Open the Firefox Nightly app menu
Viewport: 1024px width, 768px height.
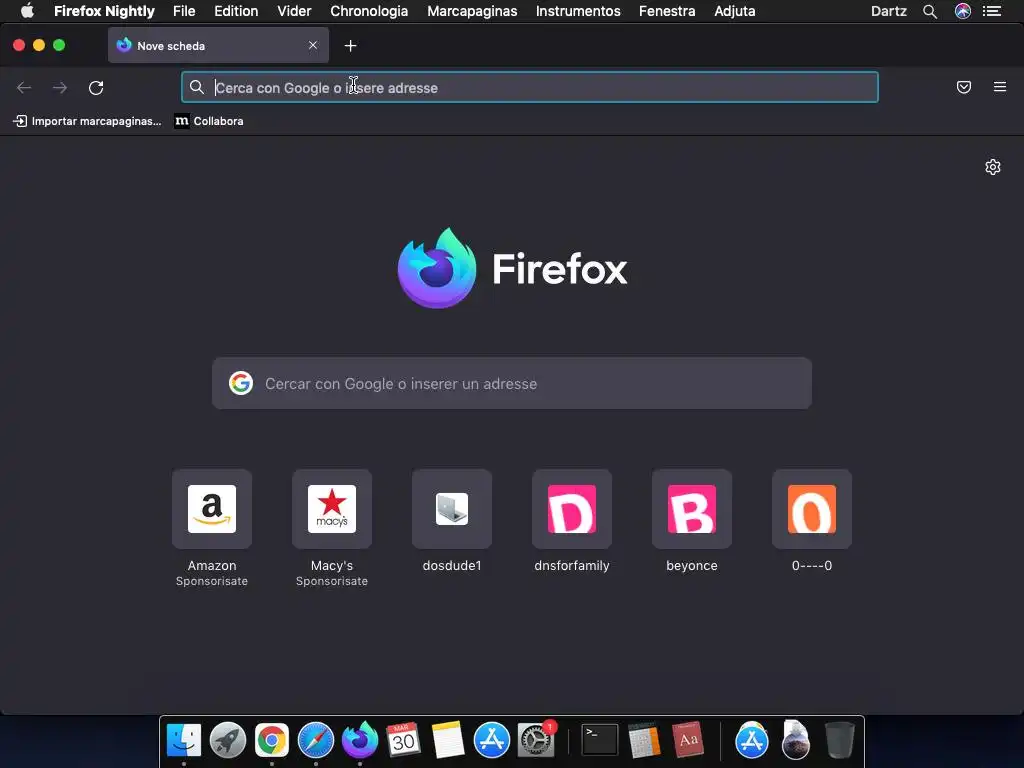[104, 11]
